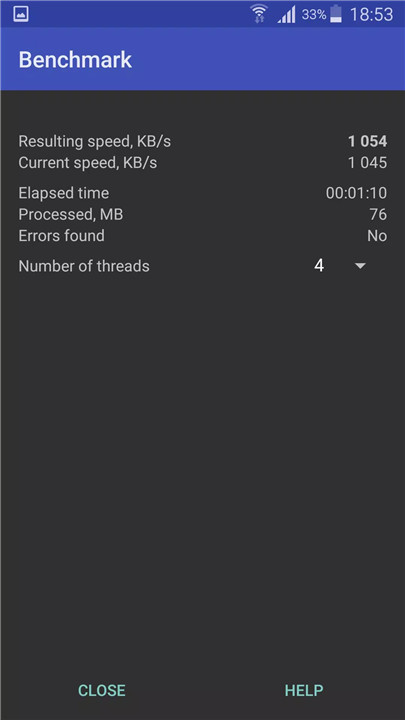Tap the resulting speed value 1 054
Image resolution: width=405 pixels, height=720 pixels.
click(367, 141)
